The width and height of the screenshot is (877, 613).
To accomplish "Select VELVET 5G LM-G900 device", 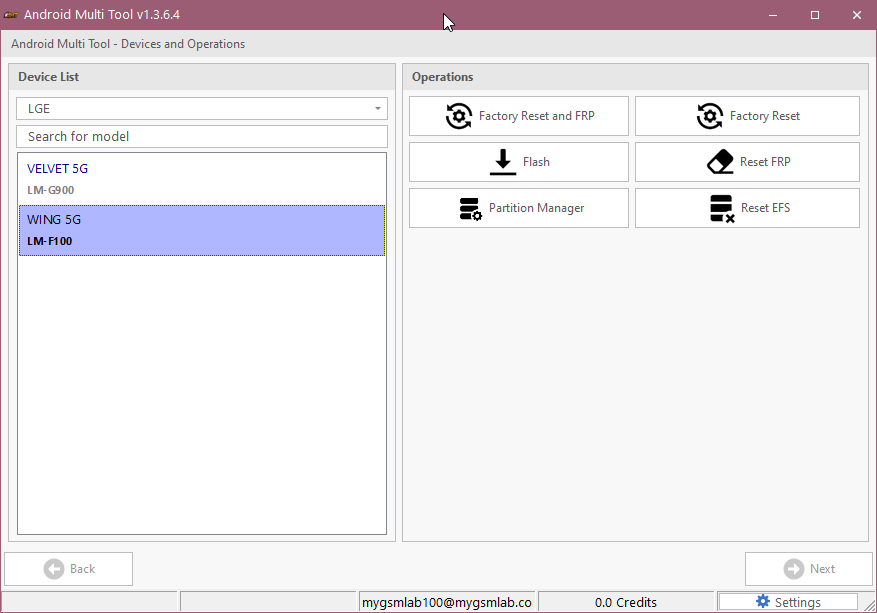I will [202, 179].
